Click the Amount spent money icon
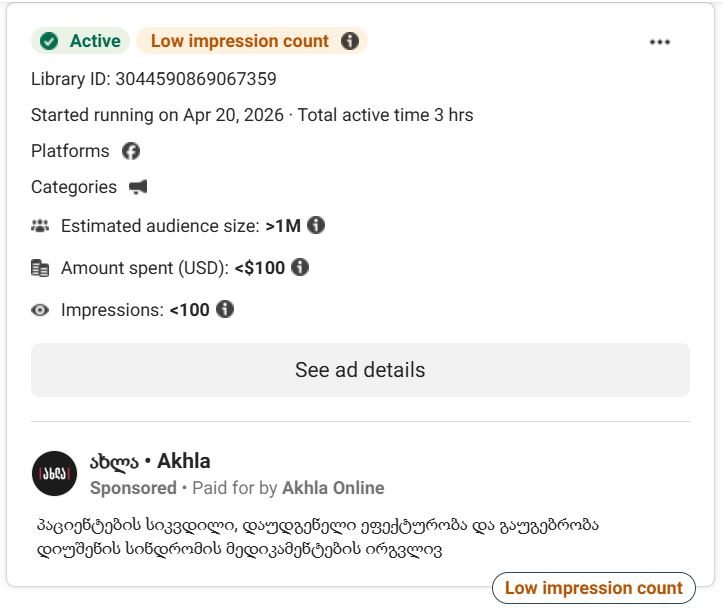Image resolution: width=722 pixels, height=615 pixels. click(x=40, y=268)
